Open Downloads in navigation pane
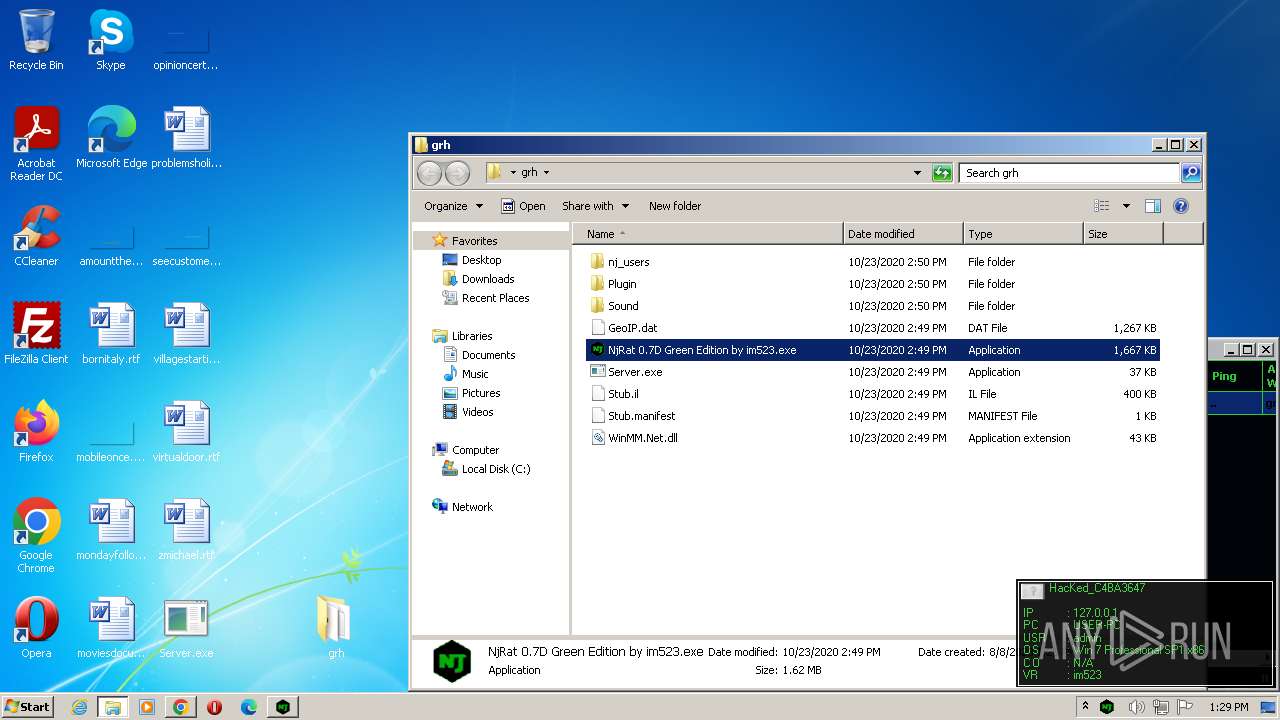1280x720 pixels. tap(478, 279)
